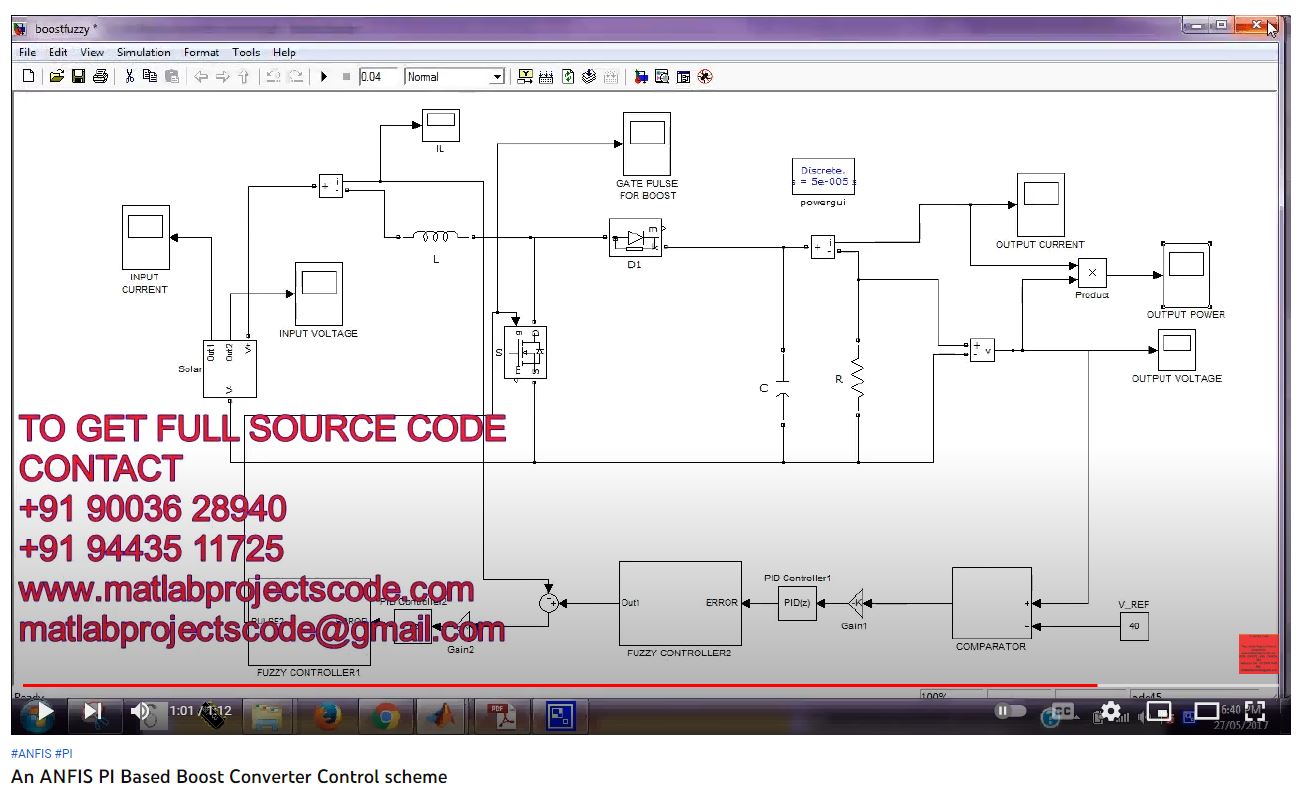The image size is (1301, 797).
Task: Select the diode D1 block
Action: coord(635,238)
